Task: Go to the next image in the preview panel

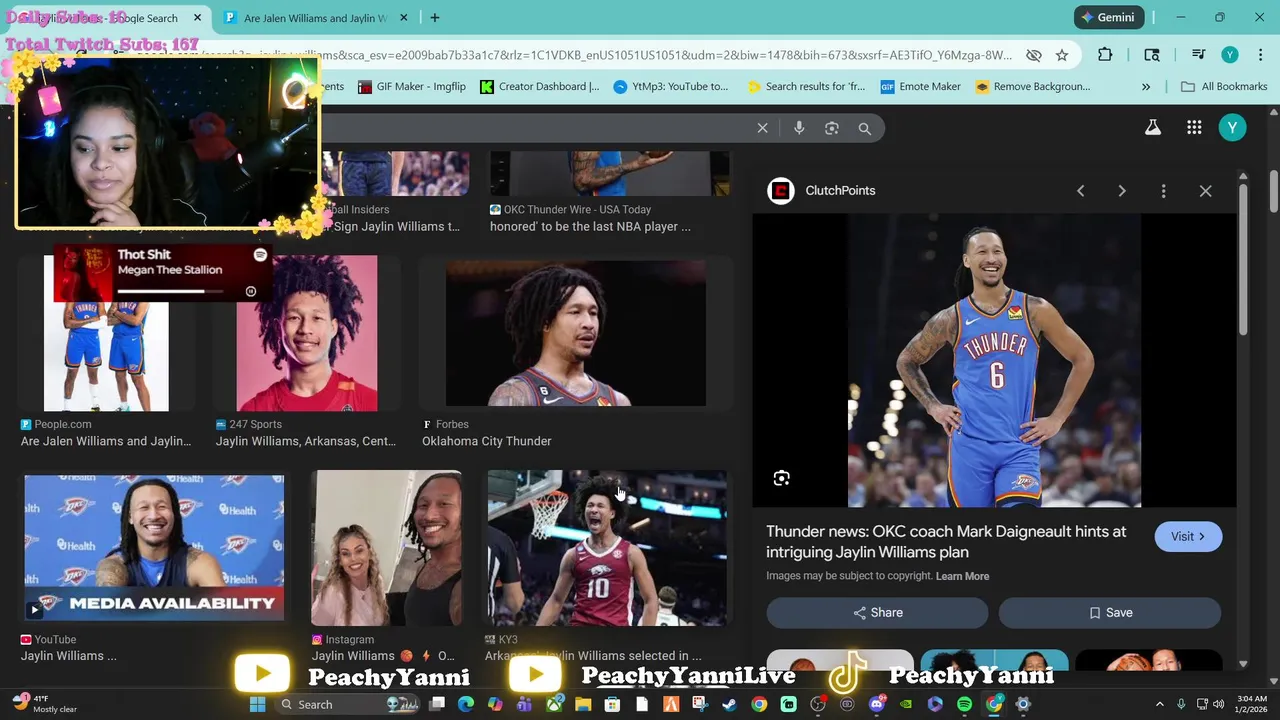Action: point(1121,190)
